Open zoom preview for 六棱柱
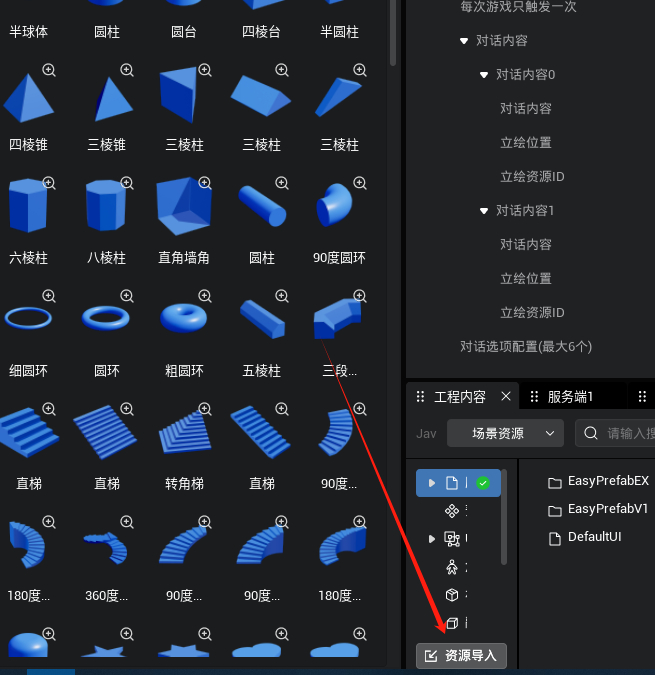Viewport: 655px width, 675px height. (x=49, y=183)
